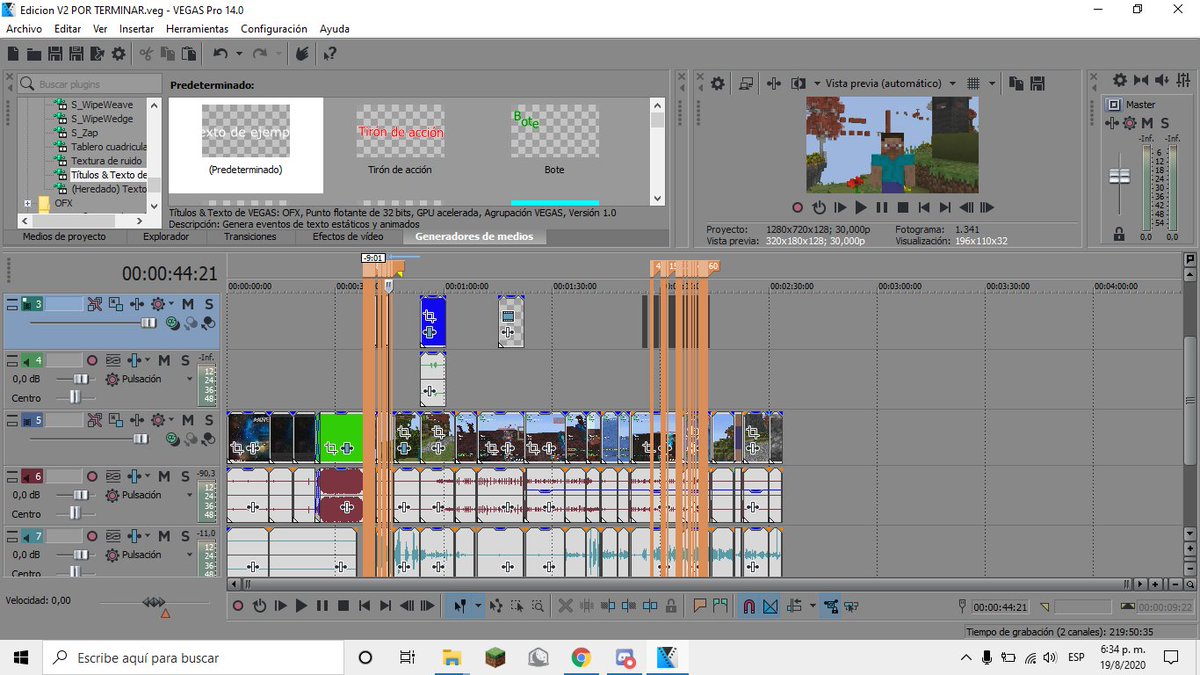Switch to Efectos de vídeo tab

tap(347, 237)
